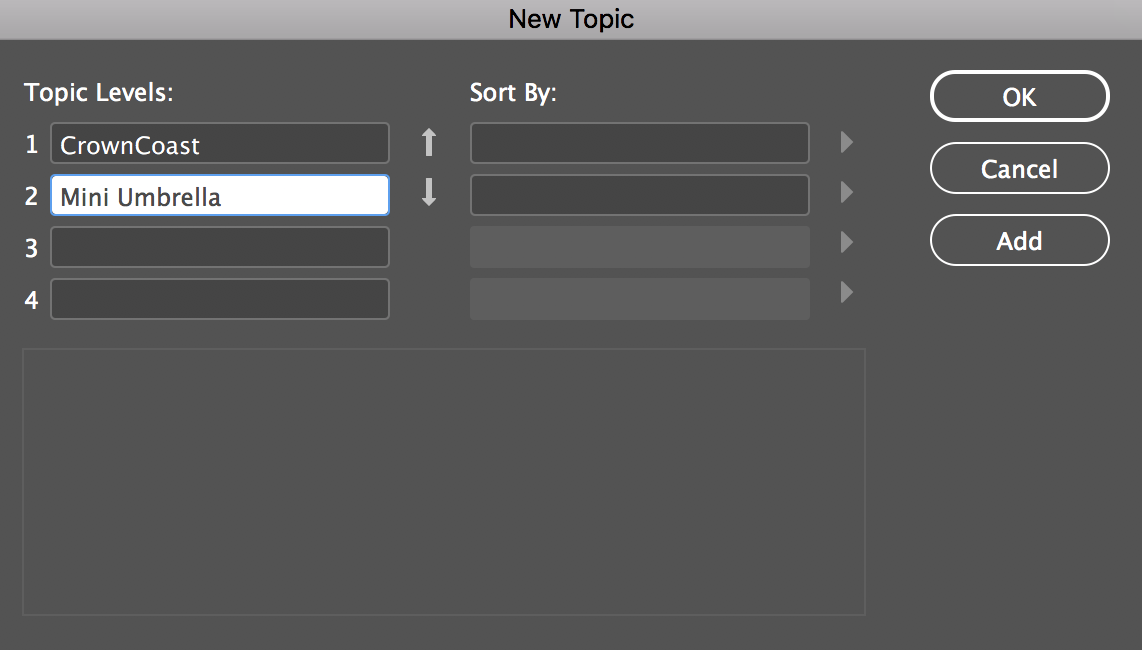Expand the second Sort By row triangle
The width and height of the screenshot is (1142, 650).
point(847,192)
